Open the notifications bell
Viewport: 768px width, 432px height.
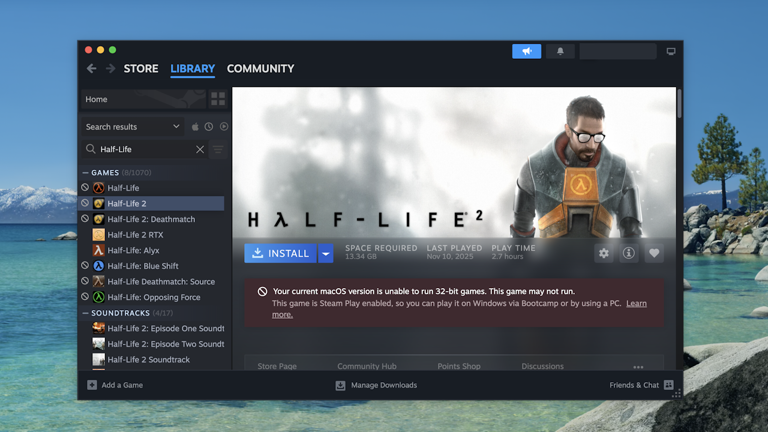tap(560, 51)
